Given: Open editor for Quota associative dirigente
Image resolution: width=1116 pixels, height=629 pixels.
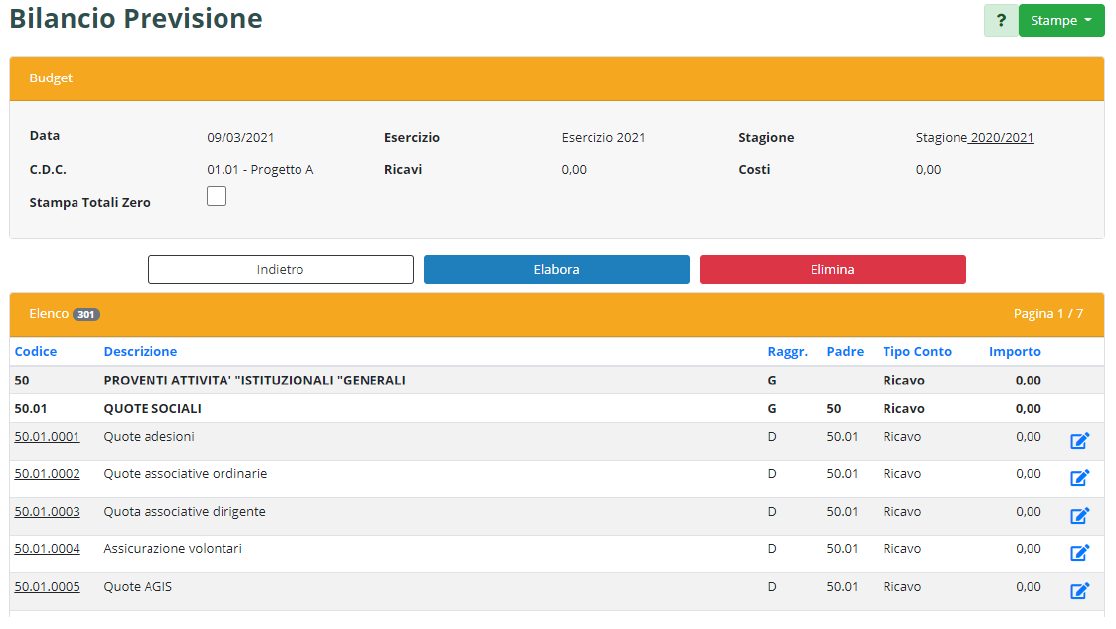Looking at the screenshot, I should coord(1079,516).
